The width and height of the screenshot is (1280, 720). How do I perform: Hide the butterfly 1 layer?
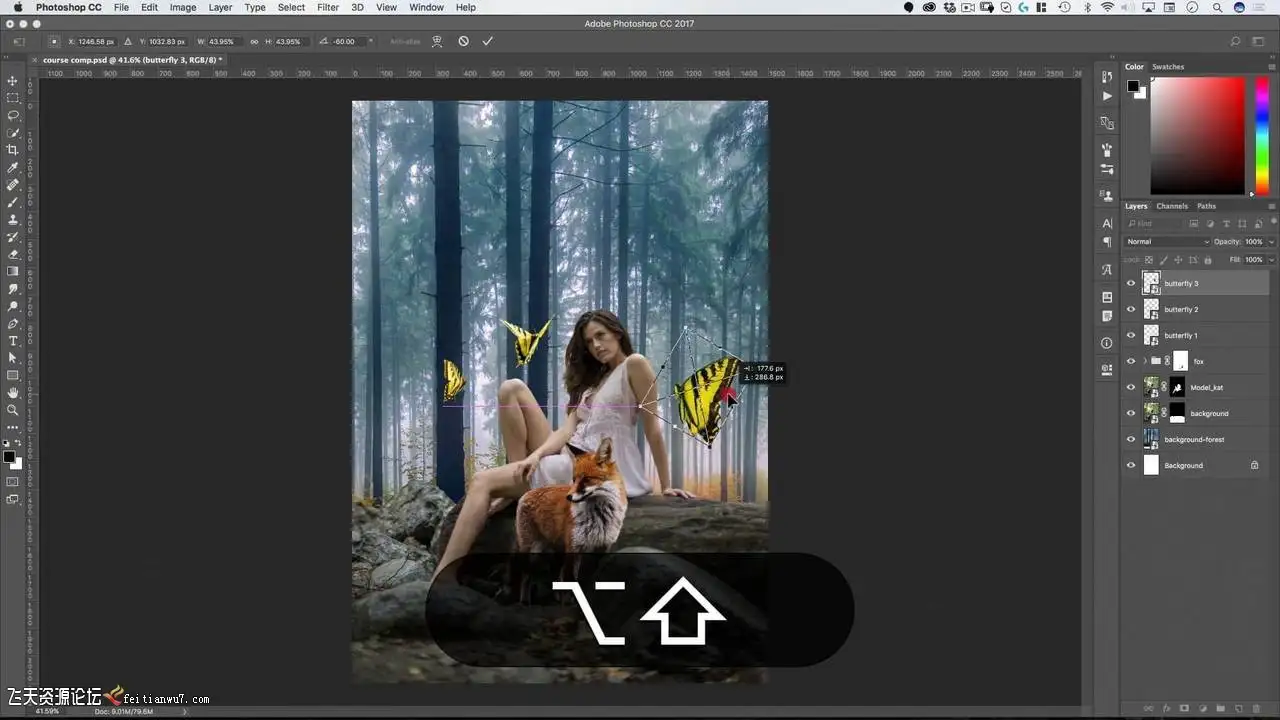[x=1131, y=335]
